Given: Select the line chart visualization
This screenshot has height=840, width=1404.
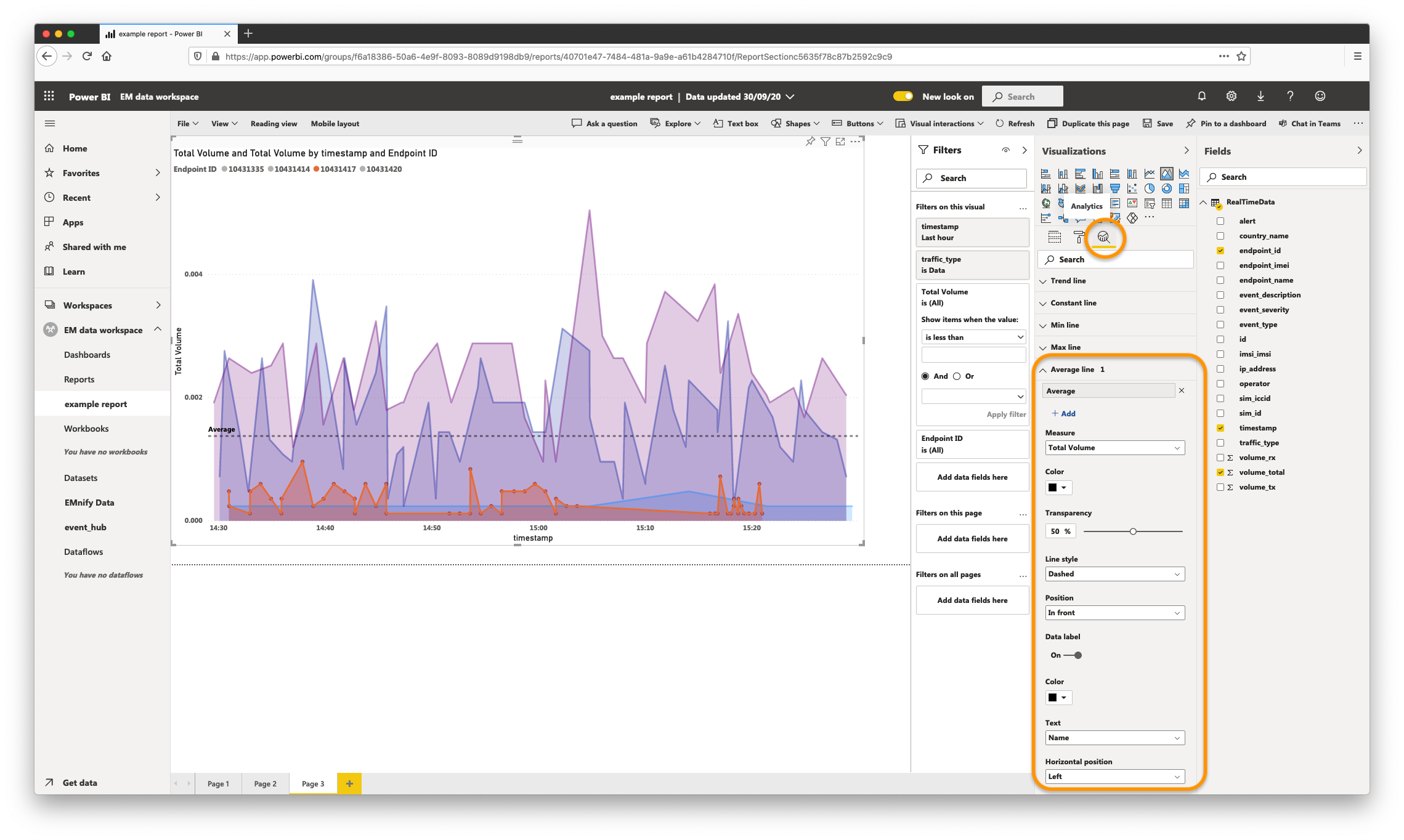Looking at the screenshot, I should pos(1150,174).
